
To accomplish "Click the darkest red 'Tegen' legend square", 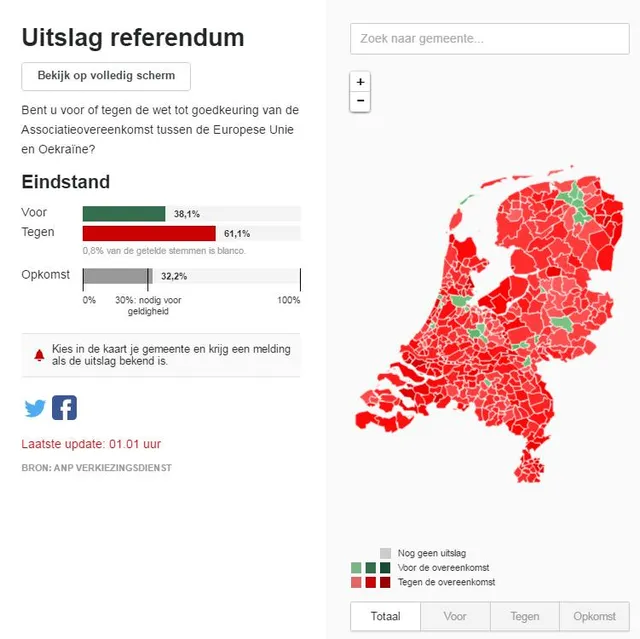I will point(385,582).
